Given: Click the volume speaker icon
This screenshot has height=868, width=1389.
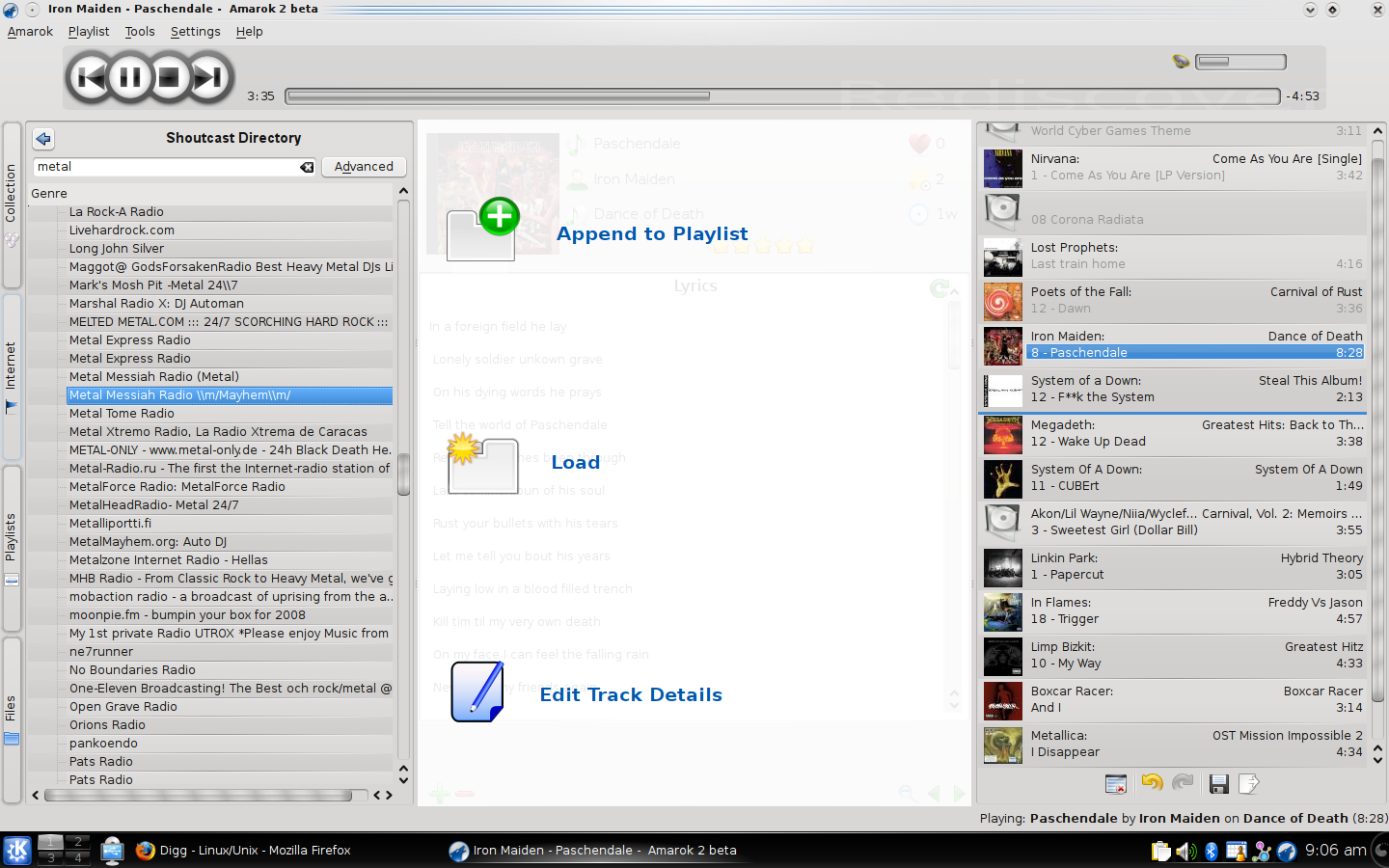Looking at the screenshot, I should [1181, 62].
